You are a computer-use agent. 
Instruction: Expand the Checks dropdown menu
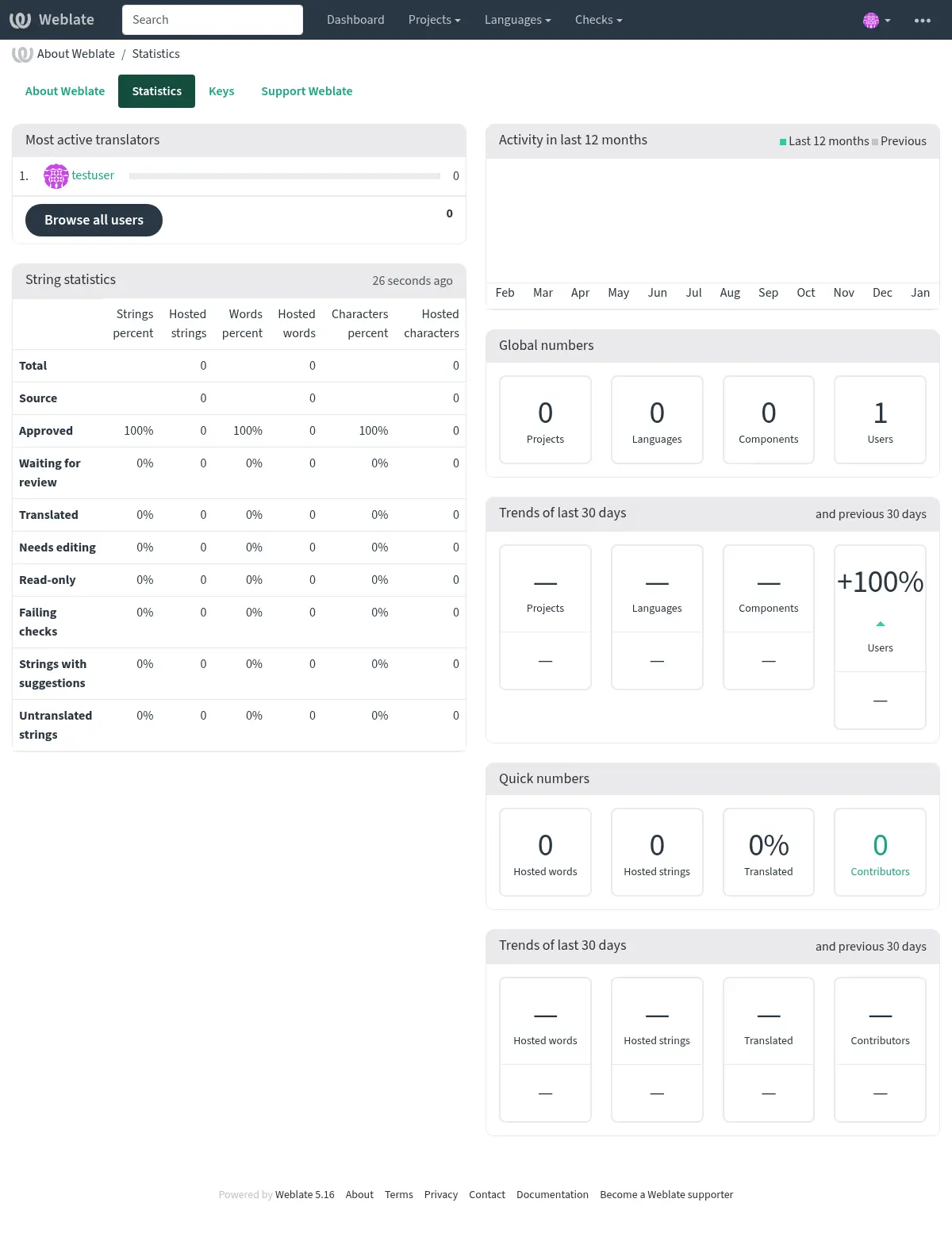click(598, 20)
